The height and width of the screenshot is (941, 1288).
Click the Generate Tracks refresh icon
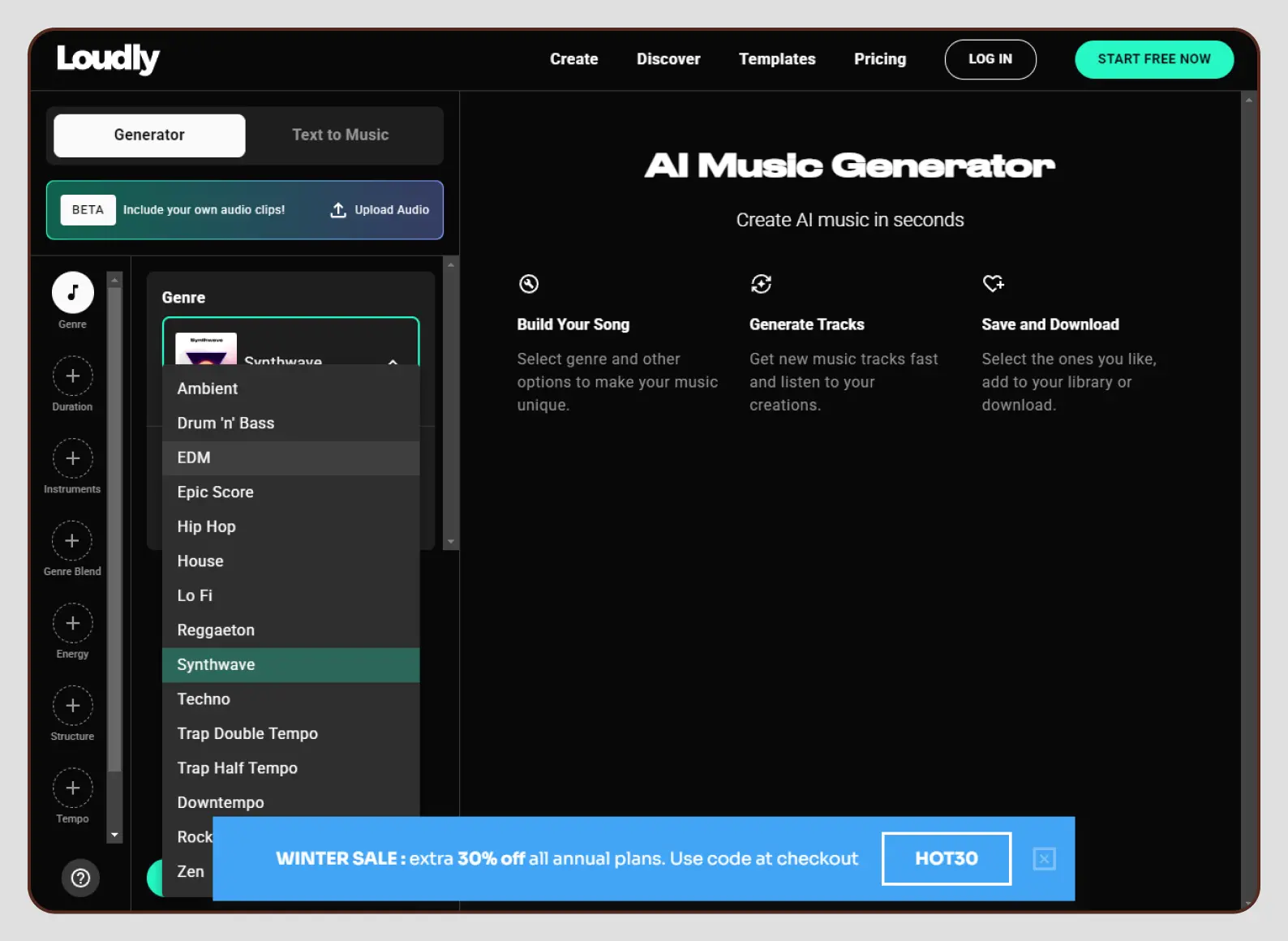[761, 284]
